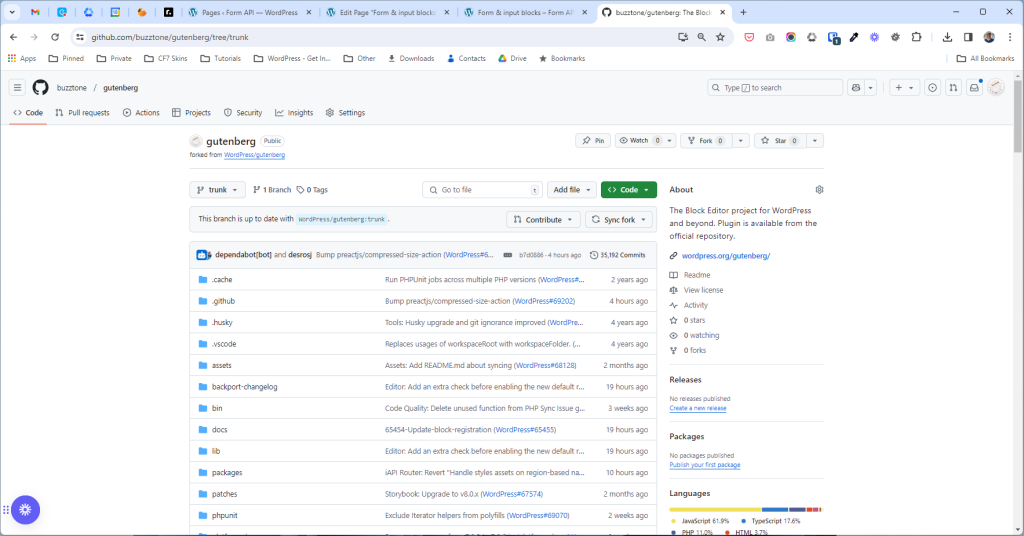Open the About section settings gear
Viewport: 1024px width, 536px height.
(x=819, y=189)
